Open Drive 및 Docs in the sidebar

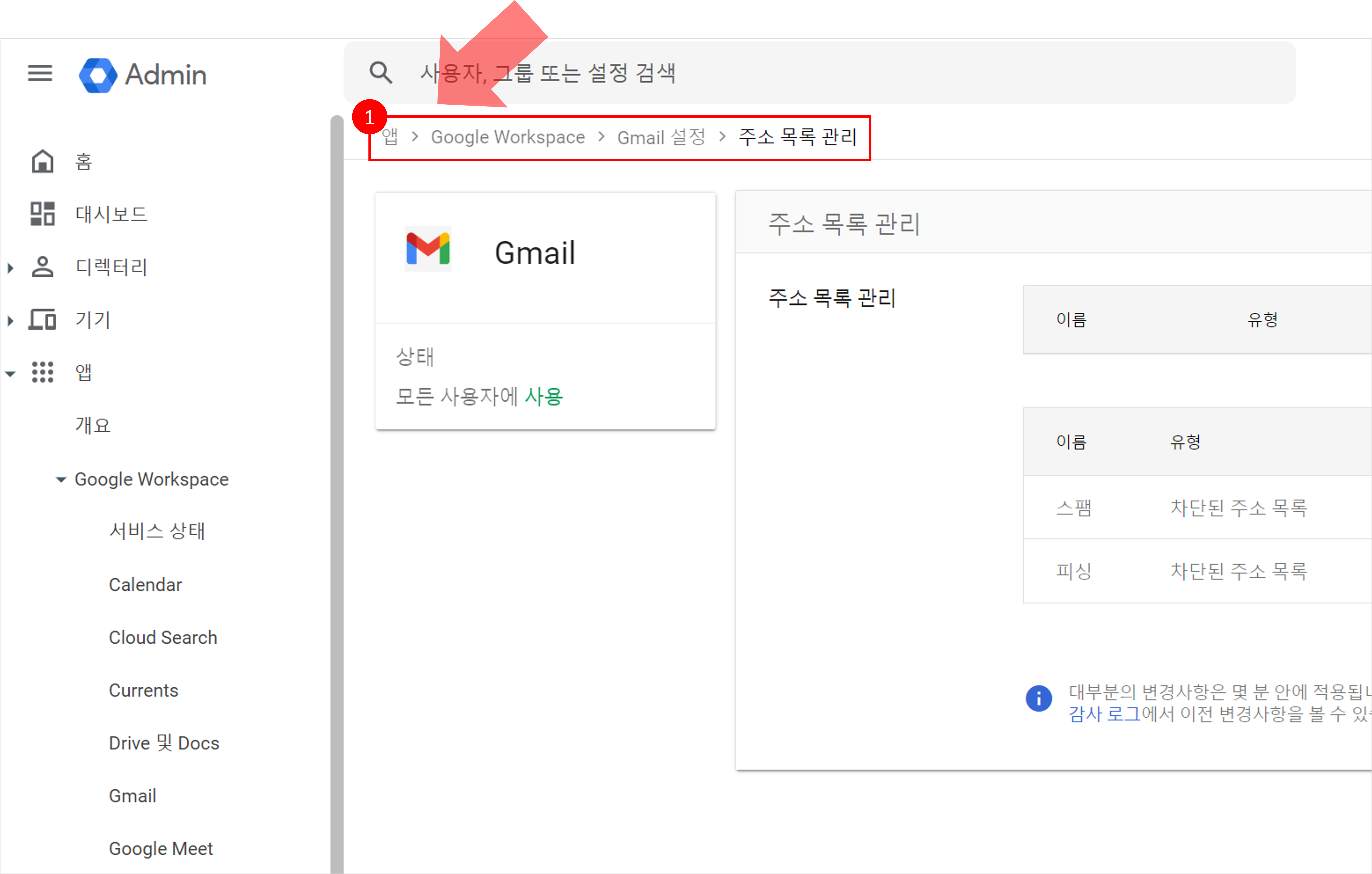pos(164,743)
